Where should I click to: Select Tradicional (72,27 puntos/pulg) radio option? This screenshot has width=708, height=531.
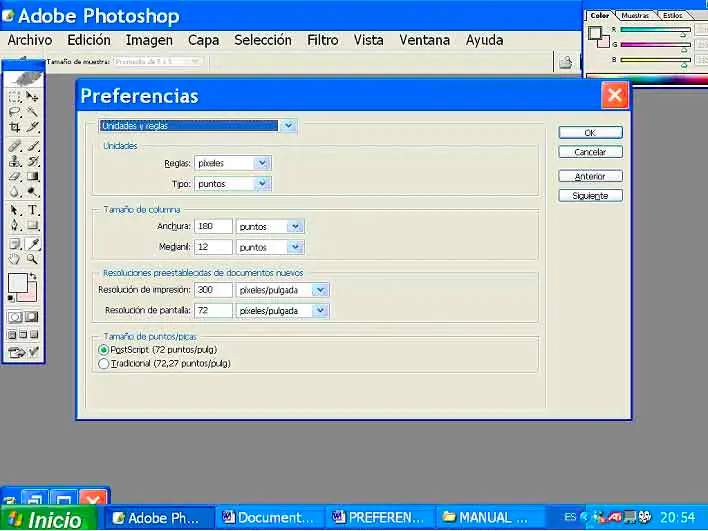tap(103, 363)
